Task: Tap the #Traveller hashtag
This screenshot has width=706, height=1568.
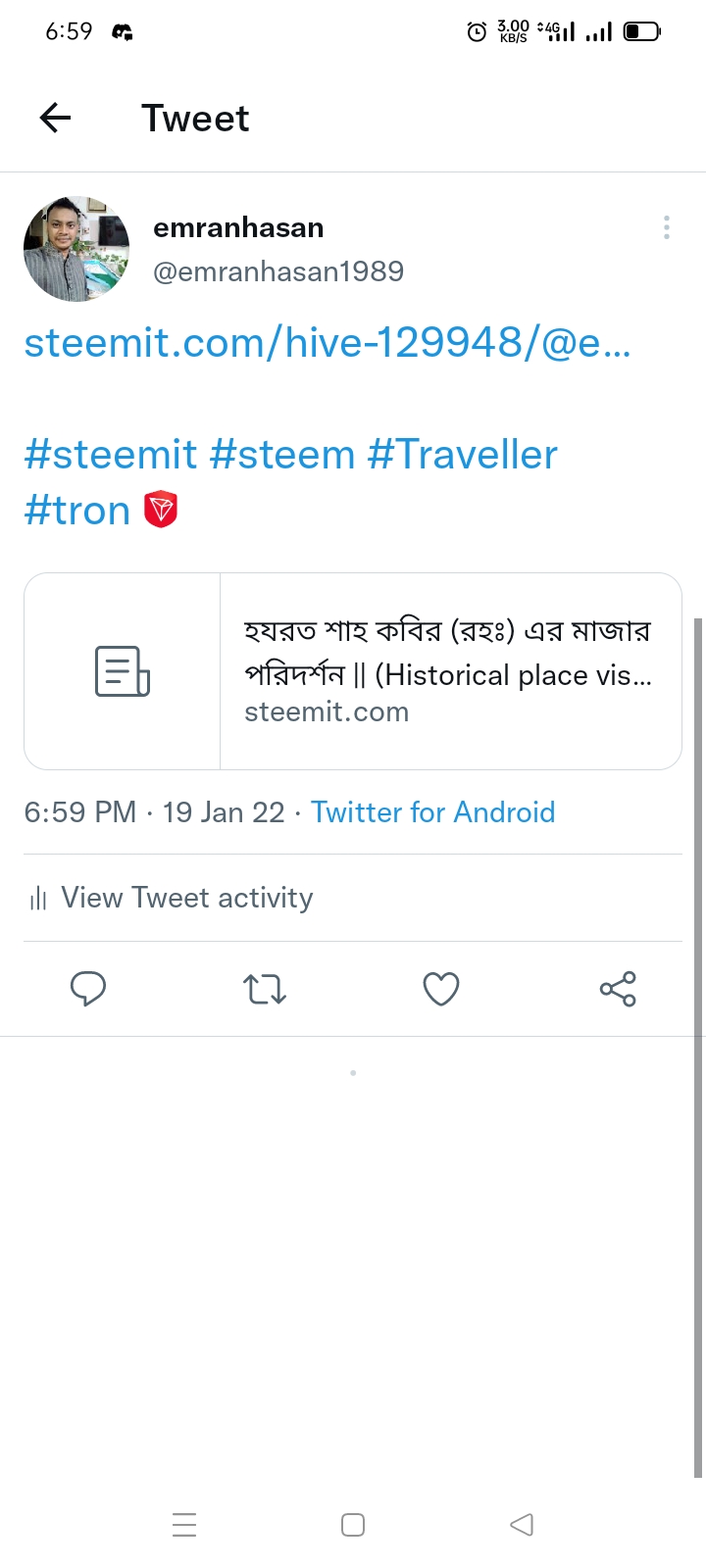Action: (463, 455)
